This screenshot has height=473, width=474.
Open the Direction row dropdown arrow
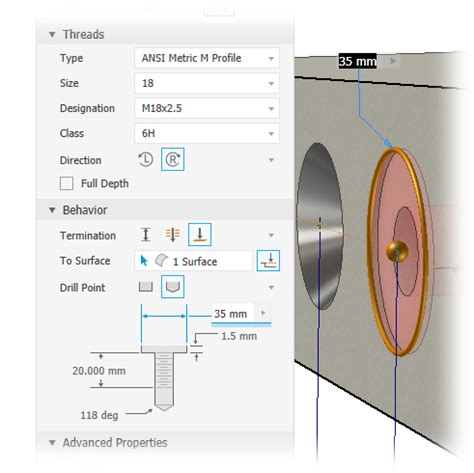(x=271, y=160)
